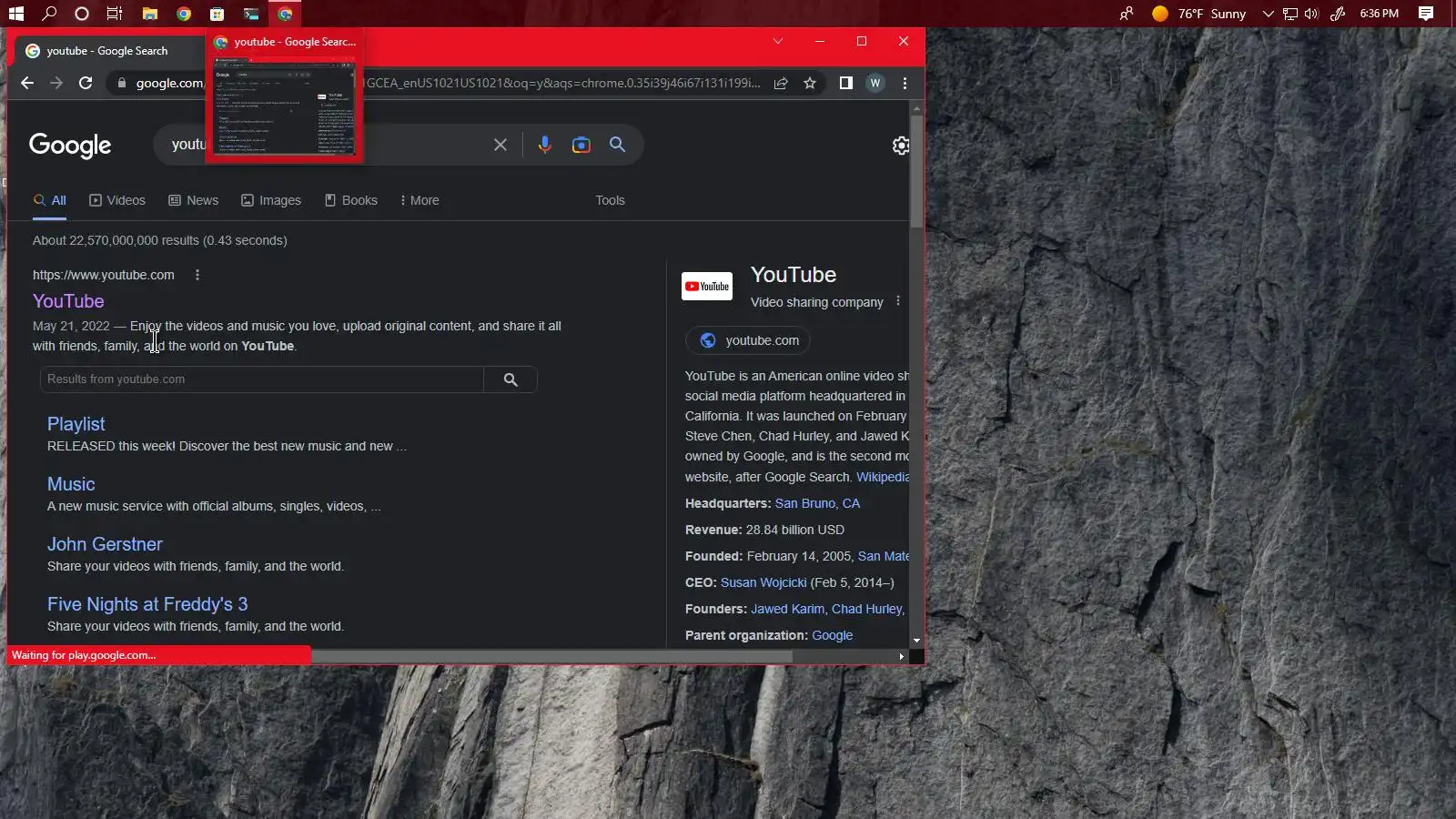Open Chrome's tab search chevron
1456x819 pixels.
[x=778, y=41]
